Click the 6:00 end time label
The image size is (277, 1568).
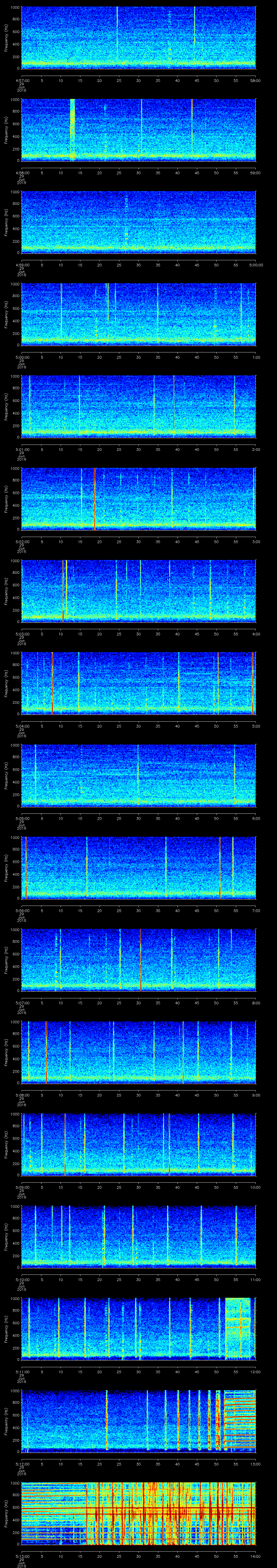click(x=256, y=818)
